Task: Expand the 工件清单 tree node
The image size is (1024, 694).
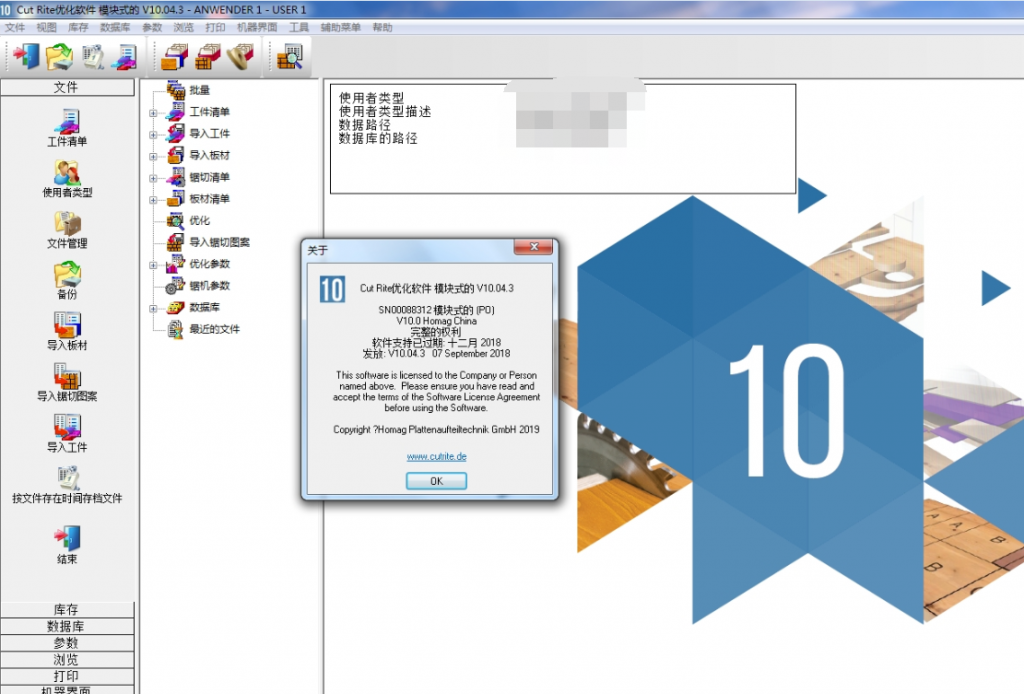Action: pyautogui.click(x=154, y=113)
